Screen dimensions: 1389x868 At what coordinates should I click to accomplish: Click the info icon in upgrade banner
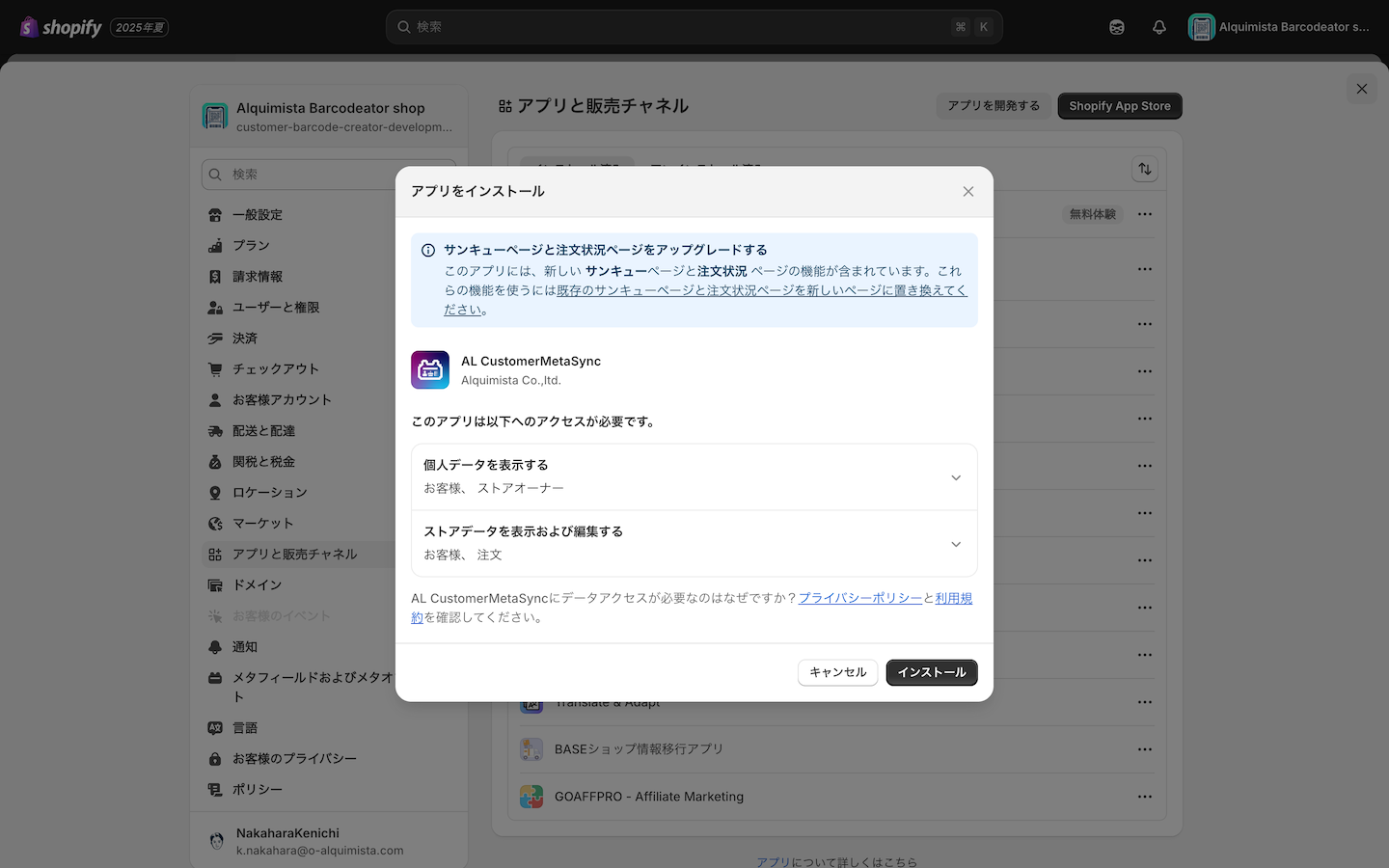(x=428, y=250)
